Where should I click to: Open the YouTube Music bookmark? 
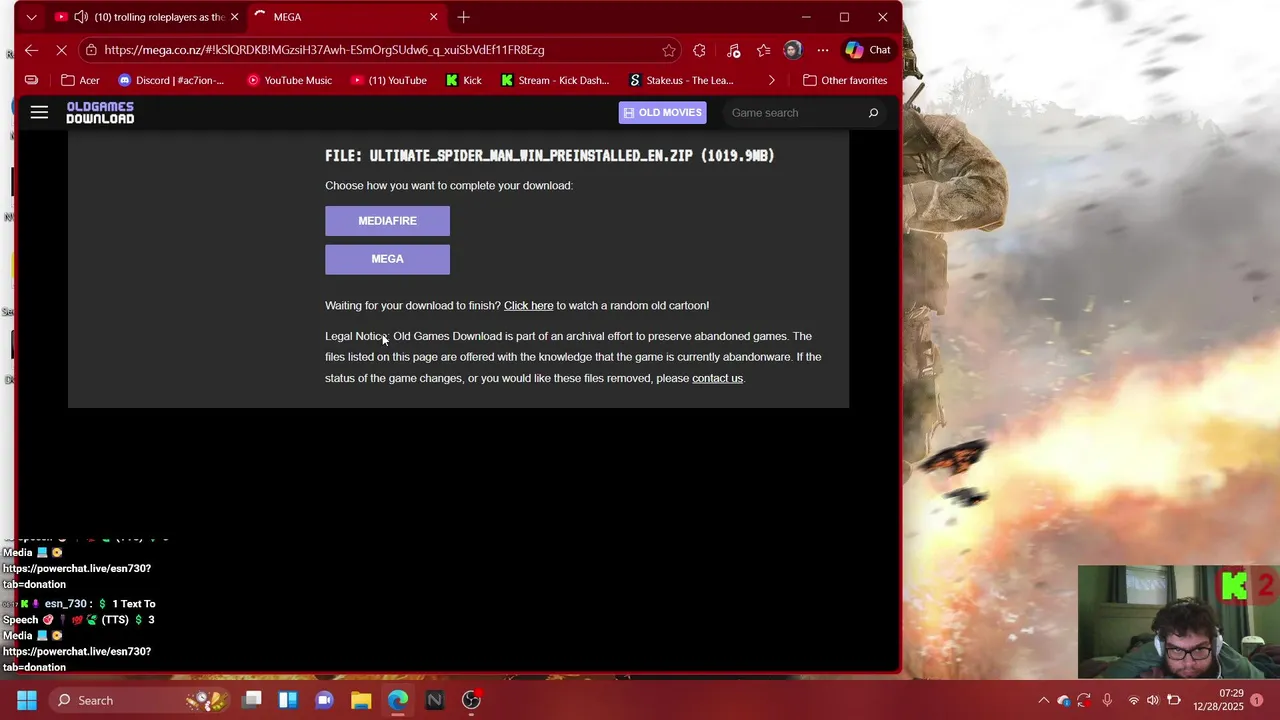[x=289, y=80]
